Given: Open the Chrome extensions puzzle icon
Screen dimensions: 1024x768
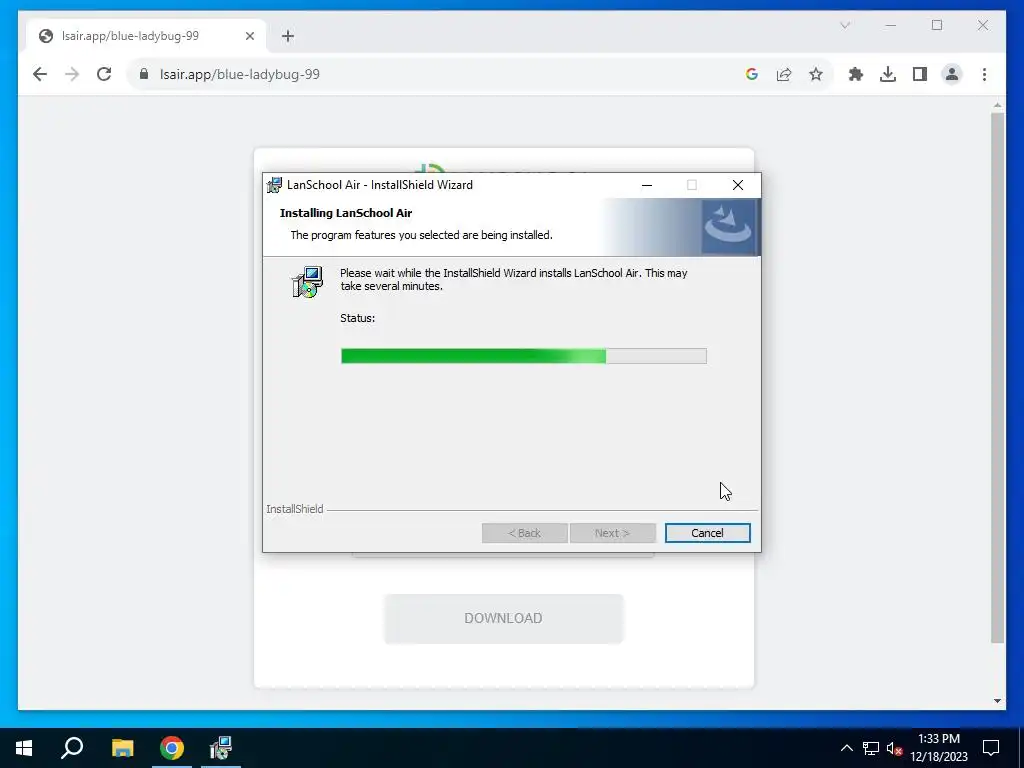Looking at the screenshot, I should (856, 74).
